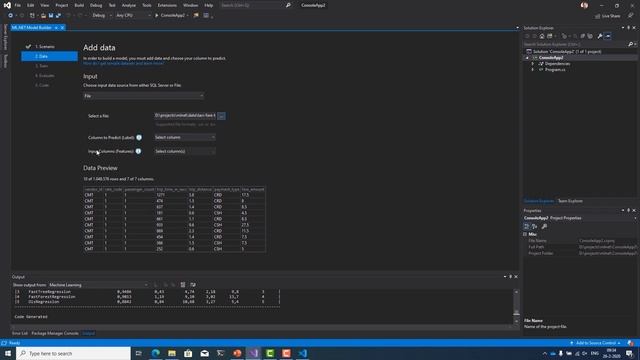Open the input data source File dropdown
This screenshot has width=640, height=360.
tap(143, 96)
